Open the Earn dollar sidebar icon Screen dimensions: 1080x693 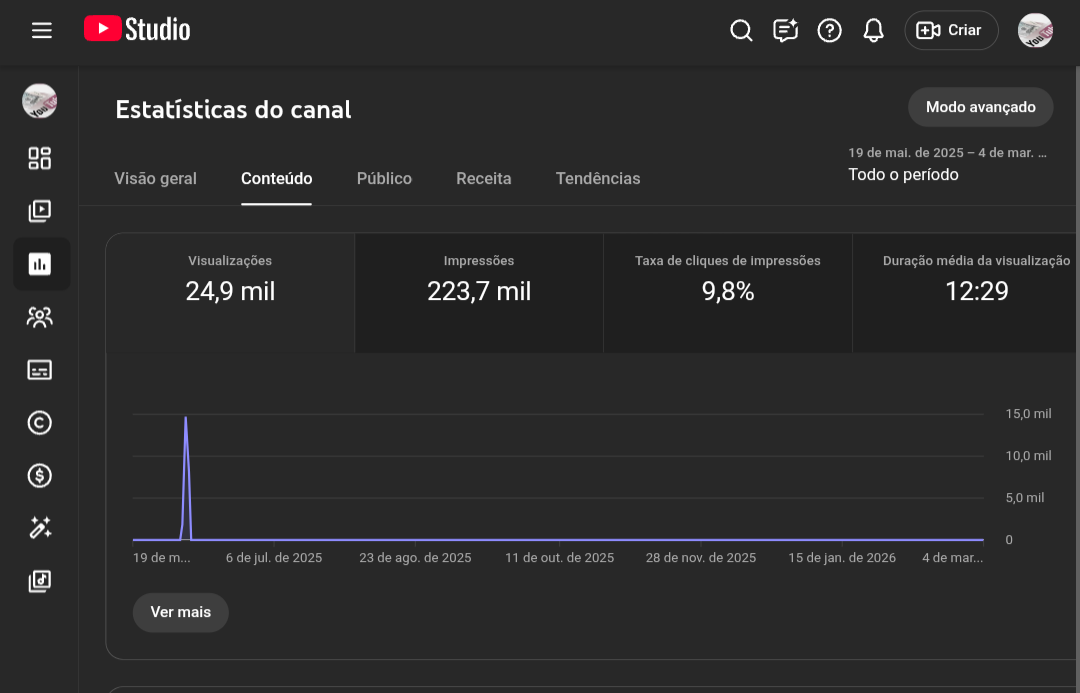pyautogui.click(x=39, y=475)
